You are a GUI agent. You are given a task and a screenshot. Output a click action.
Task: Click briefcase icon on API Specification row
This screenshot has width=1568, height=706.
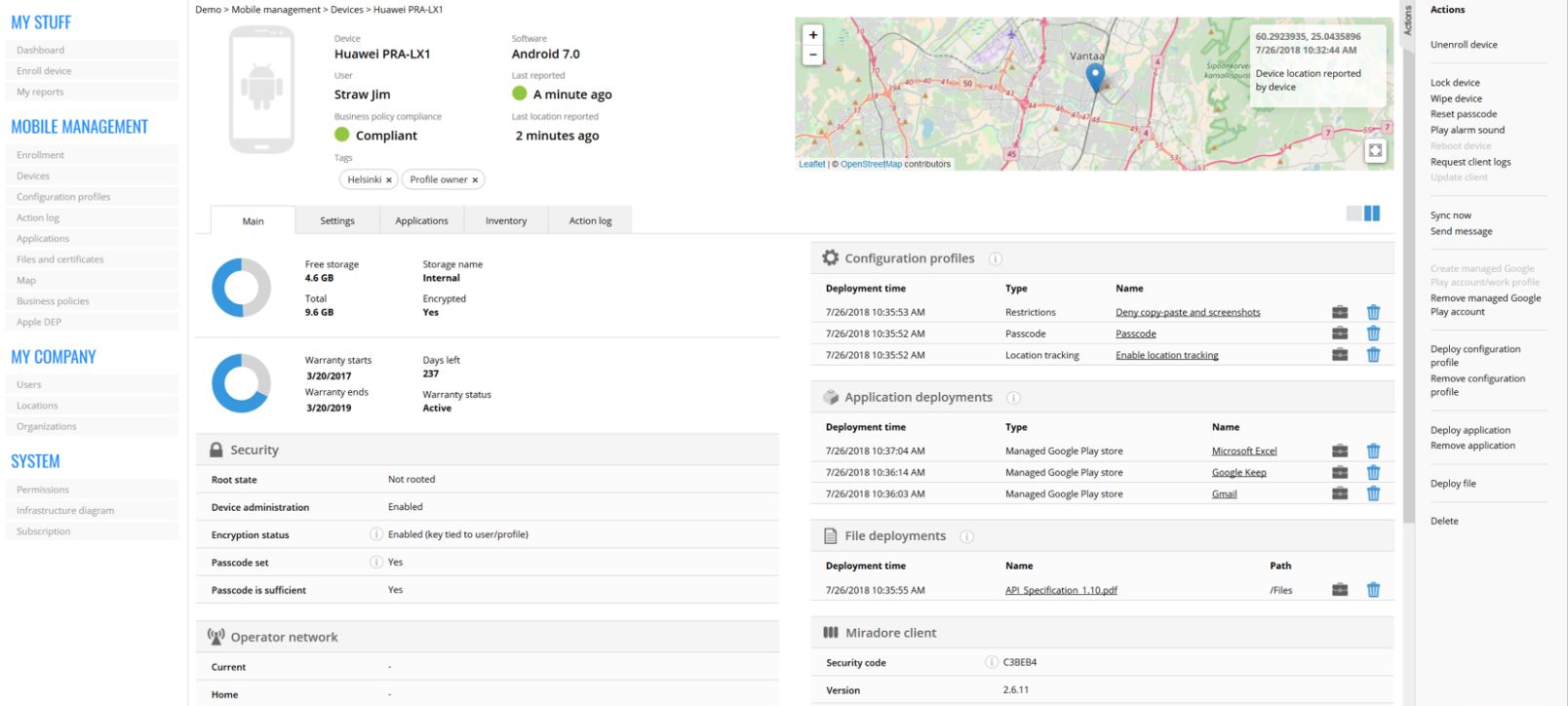tap(1340, 589)
